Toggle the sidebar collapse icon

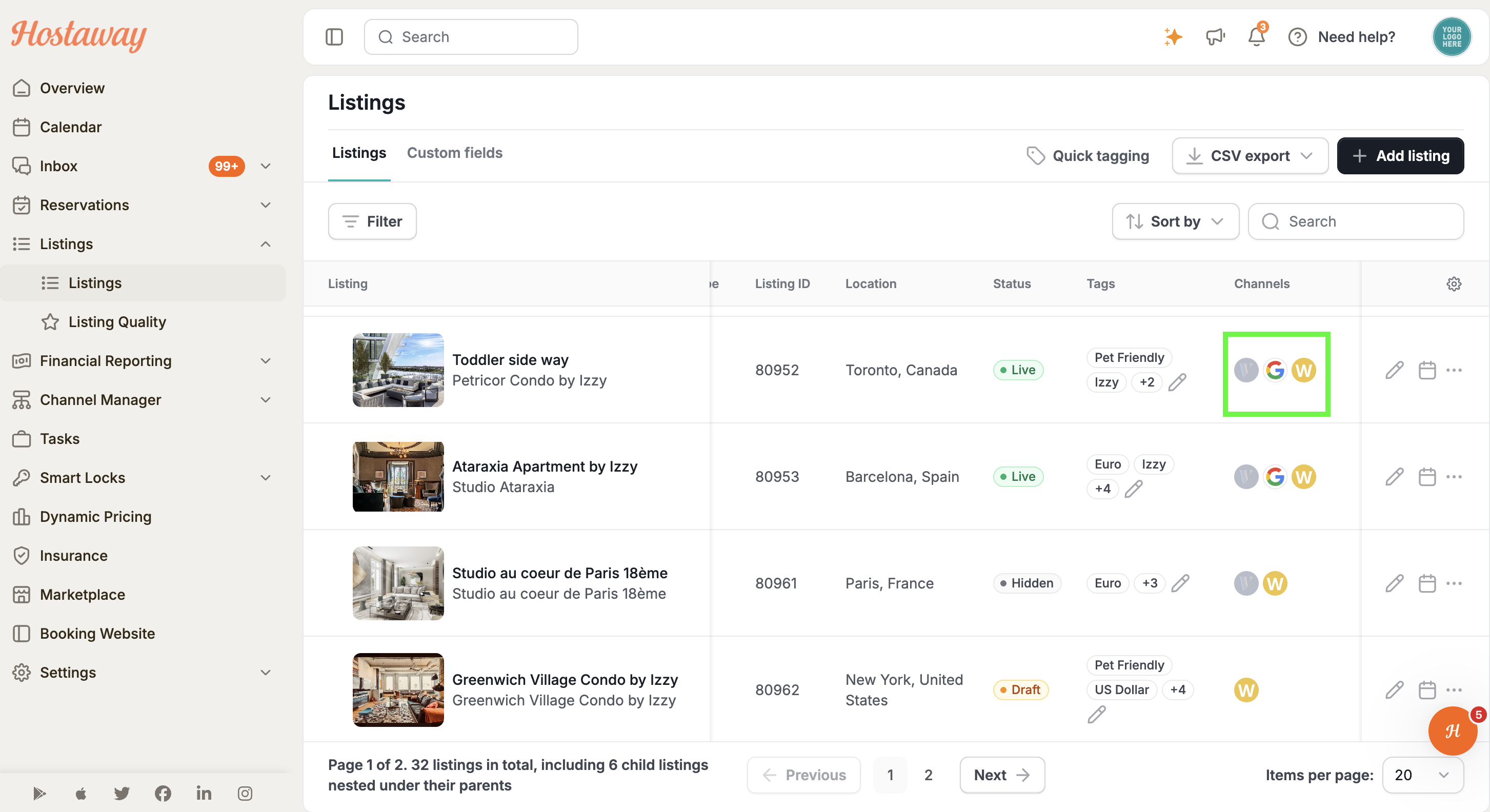334,37
